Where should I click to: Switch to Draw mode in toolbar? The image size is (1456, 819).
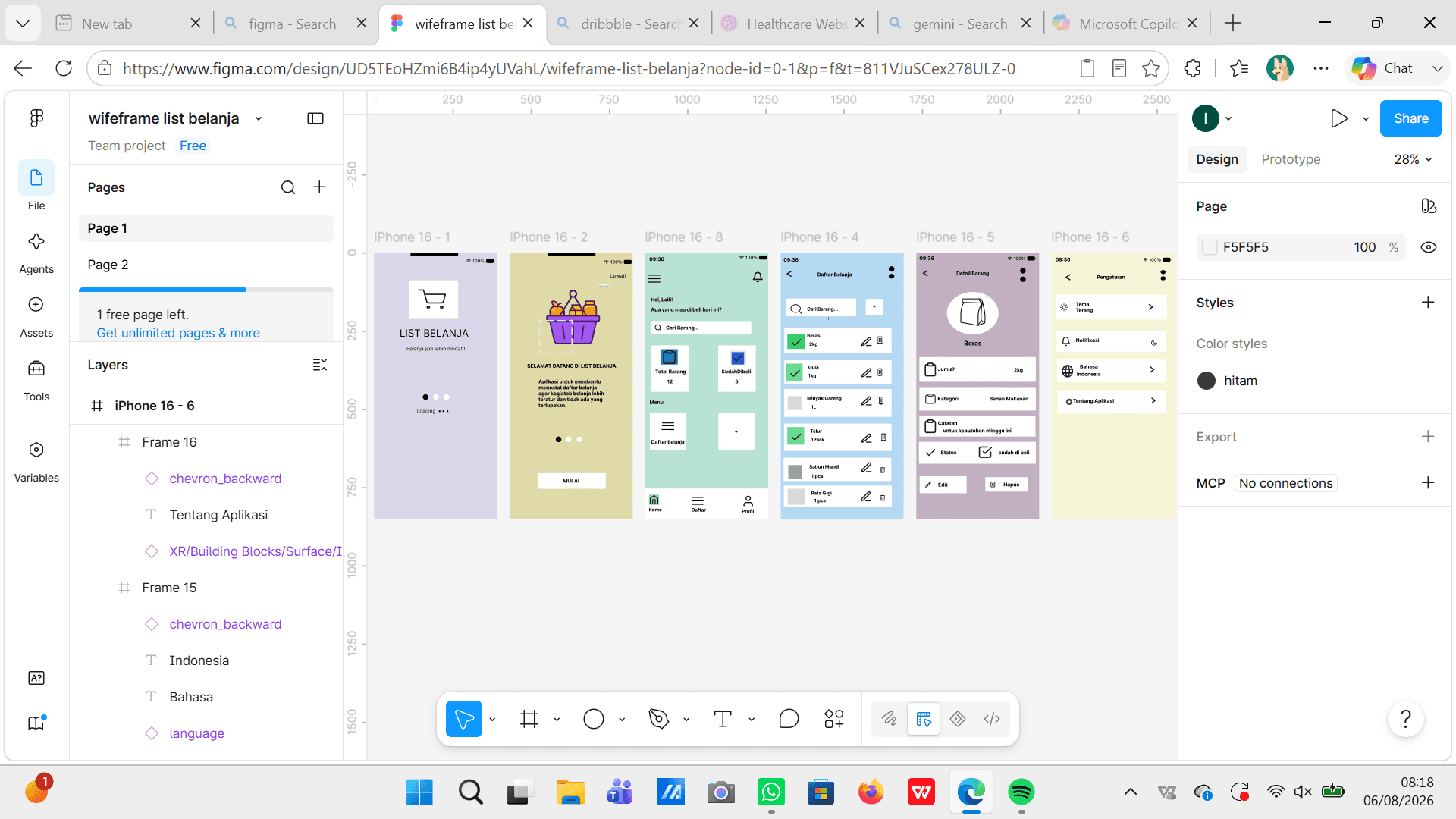pyautogui.click(x=889, y=719)
